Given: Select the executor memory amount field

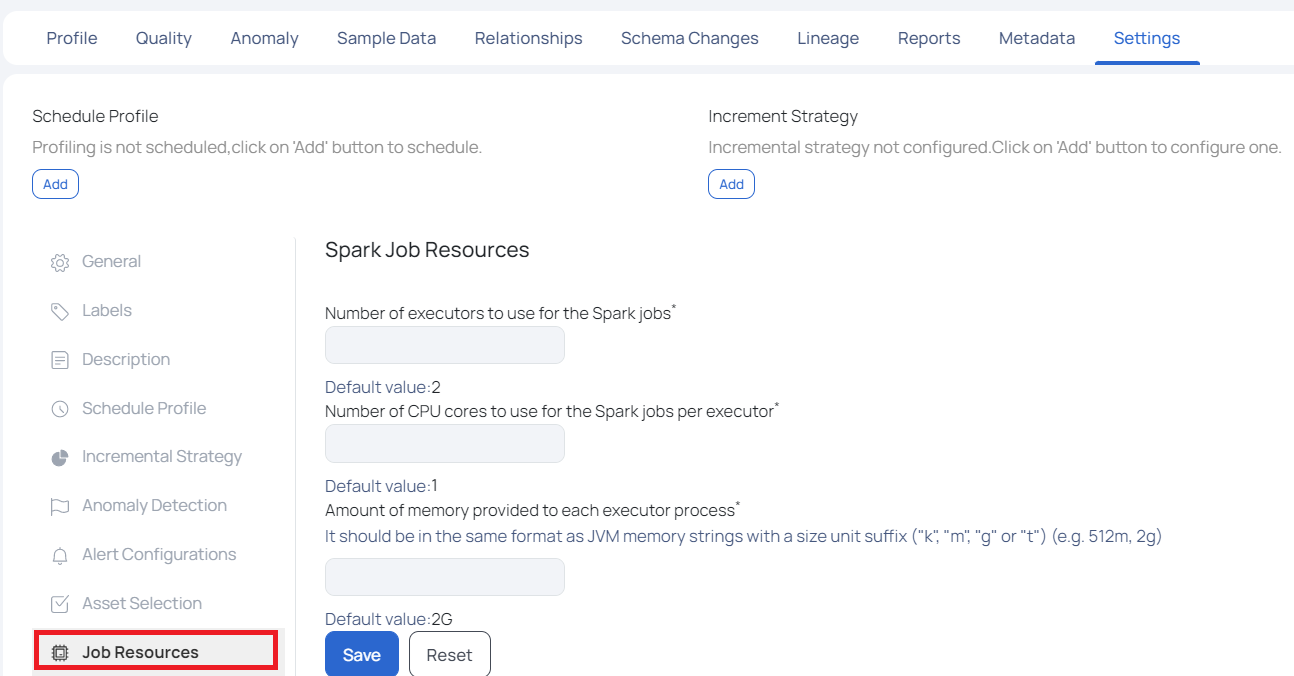Looking at the screenshot, I should click(445, 577).
